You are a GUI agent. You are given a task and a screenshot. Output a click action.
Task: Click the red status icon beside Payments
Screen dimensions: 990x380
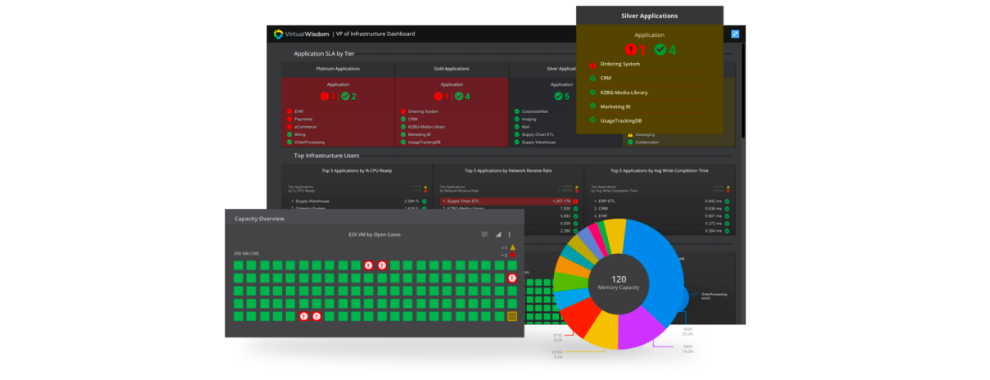coord(289,119)
